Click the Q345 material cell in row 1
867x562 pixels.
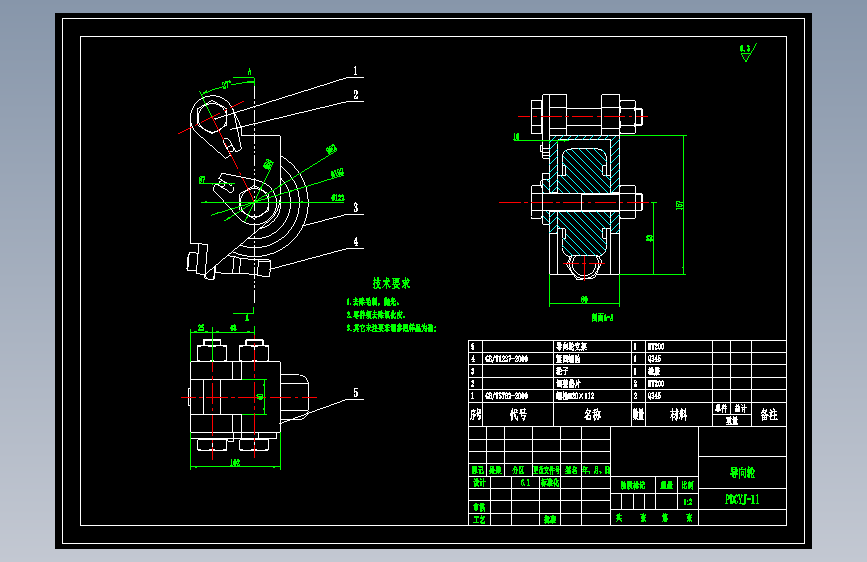655,396
